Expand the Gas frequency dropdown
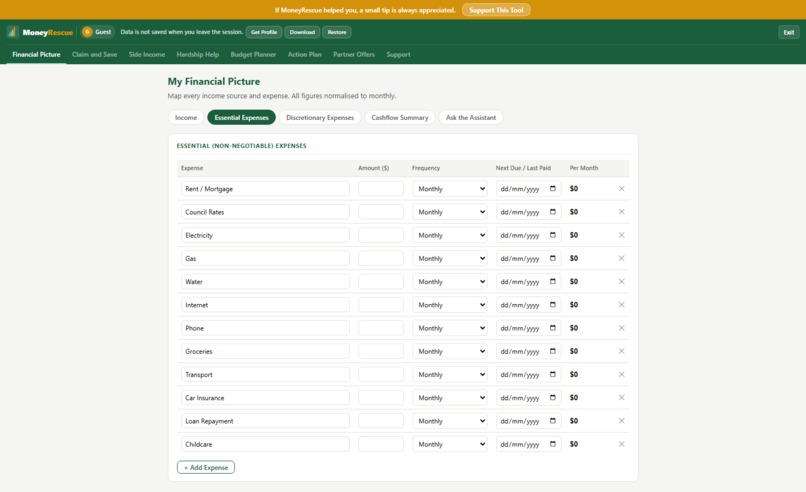 [x=450, y=258]
